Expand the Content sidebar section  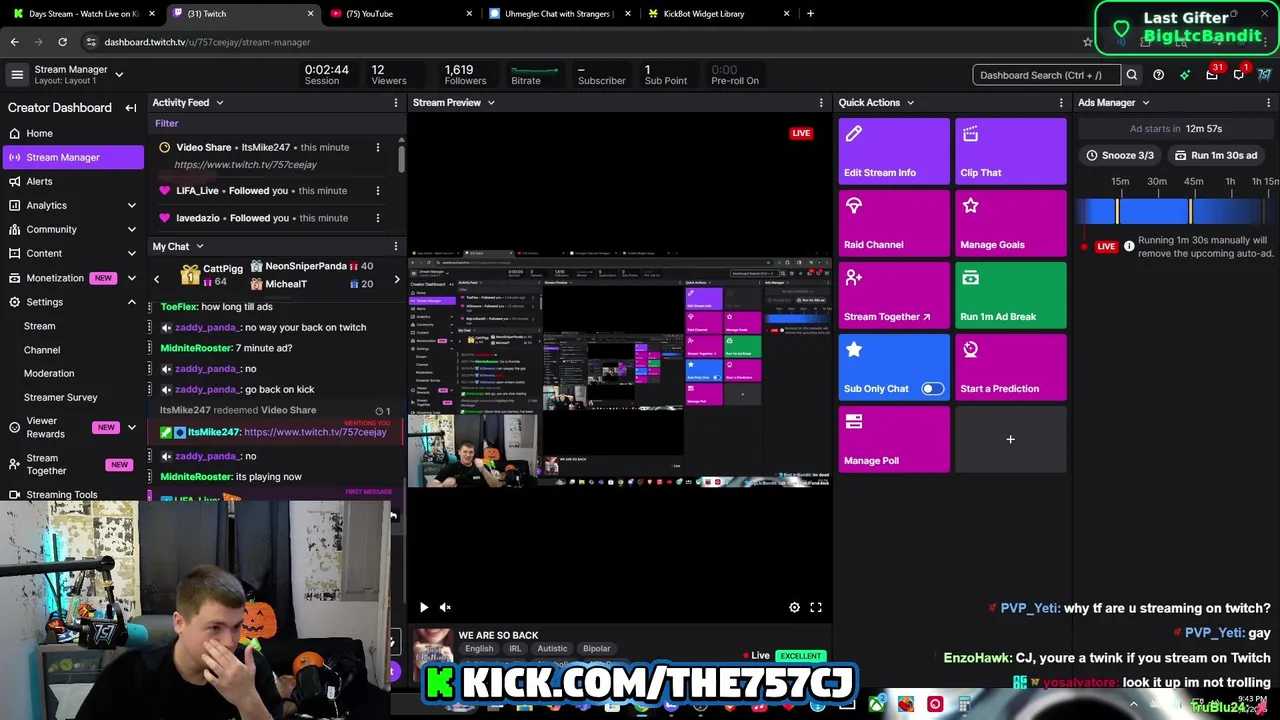pyautogui.click(x=131, y=254)
